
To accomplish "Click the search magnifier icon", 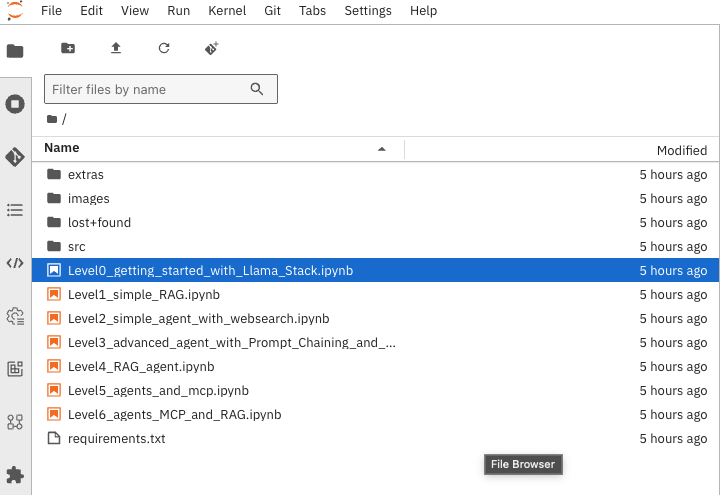I will (x=257, y=89).
